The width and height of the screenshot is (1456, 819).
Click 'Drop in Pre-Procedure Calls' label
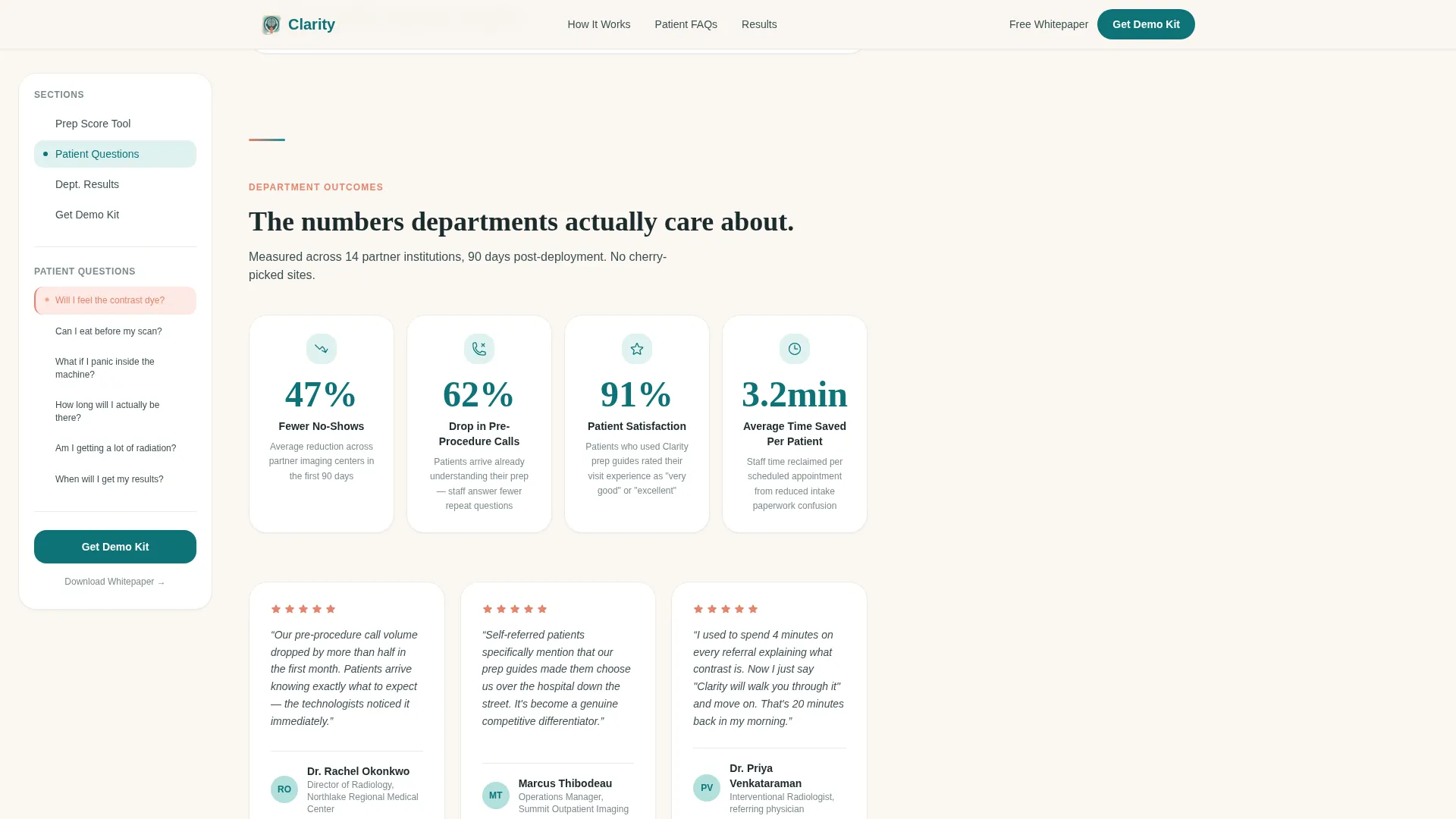[x=479, y=434]
